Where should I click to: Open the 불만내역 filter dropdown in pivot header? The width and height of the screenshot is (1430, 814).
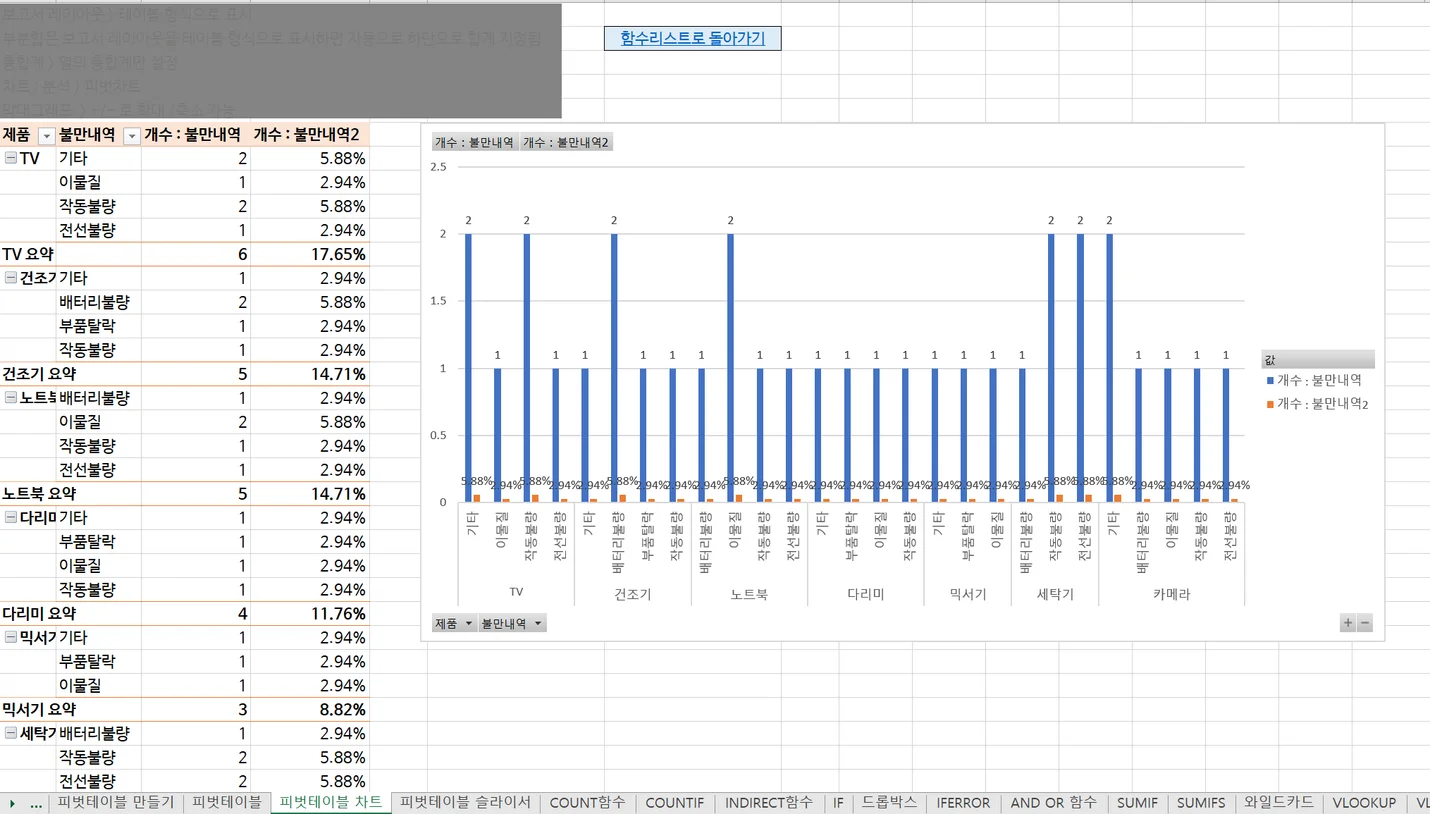pos(130,136)
